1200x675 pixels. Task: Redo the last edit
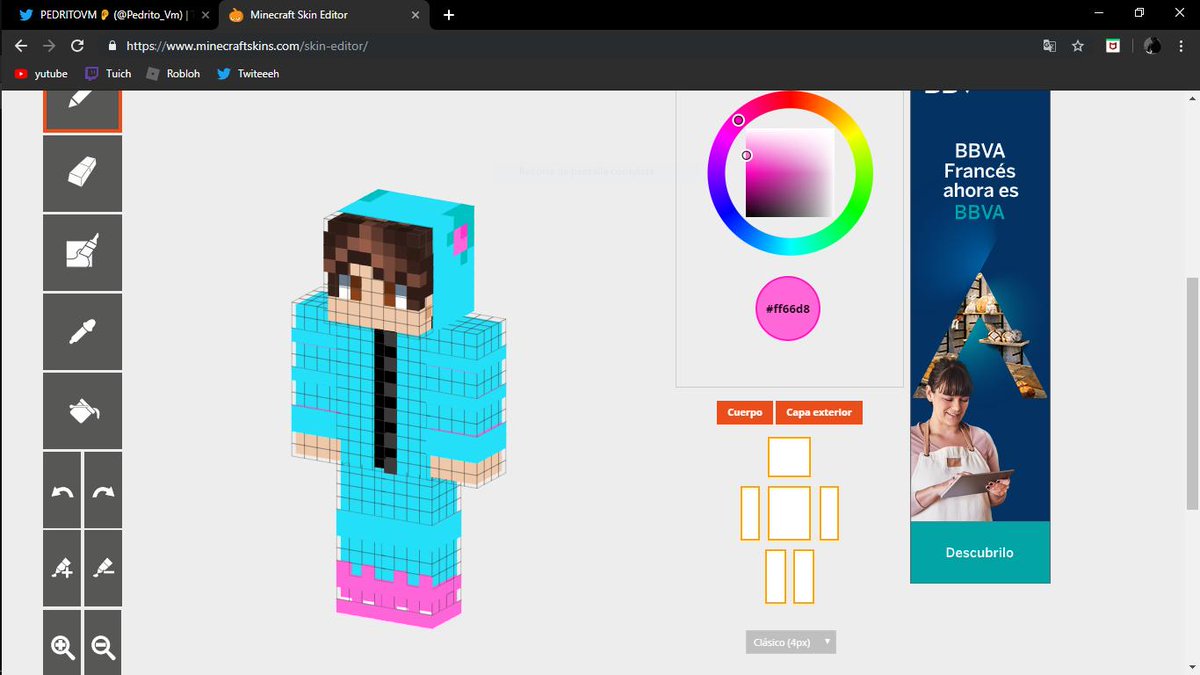103,490
